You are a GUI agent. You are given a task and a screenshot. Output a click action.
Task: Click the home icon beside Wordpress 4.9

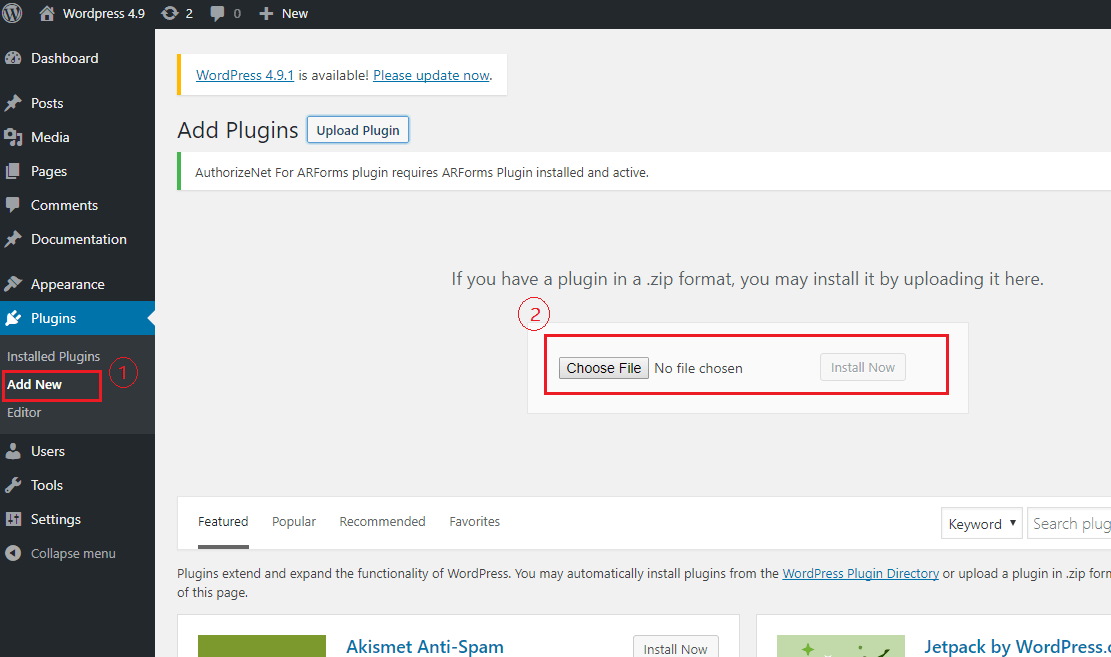(47, 13)
